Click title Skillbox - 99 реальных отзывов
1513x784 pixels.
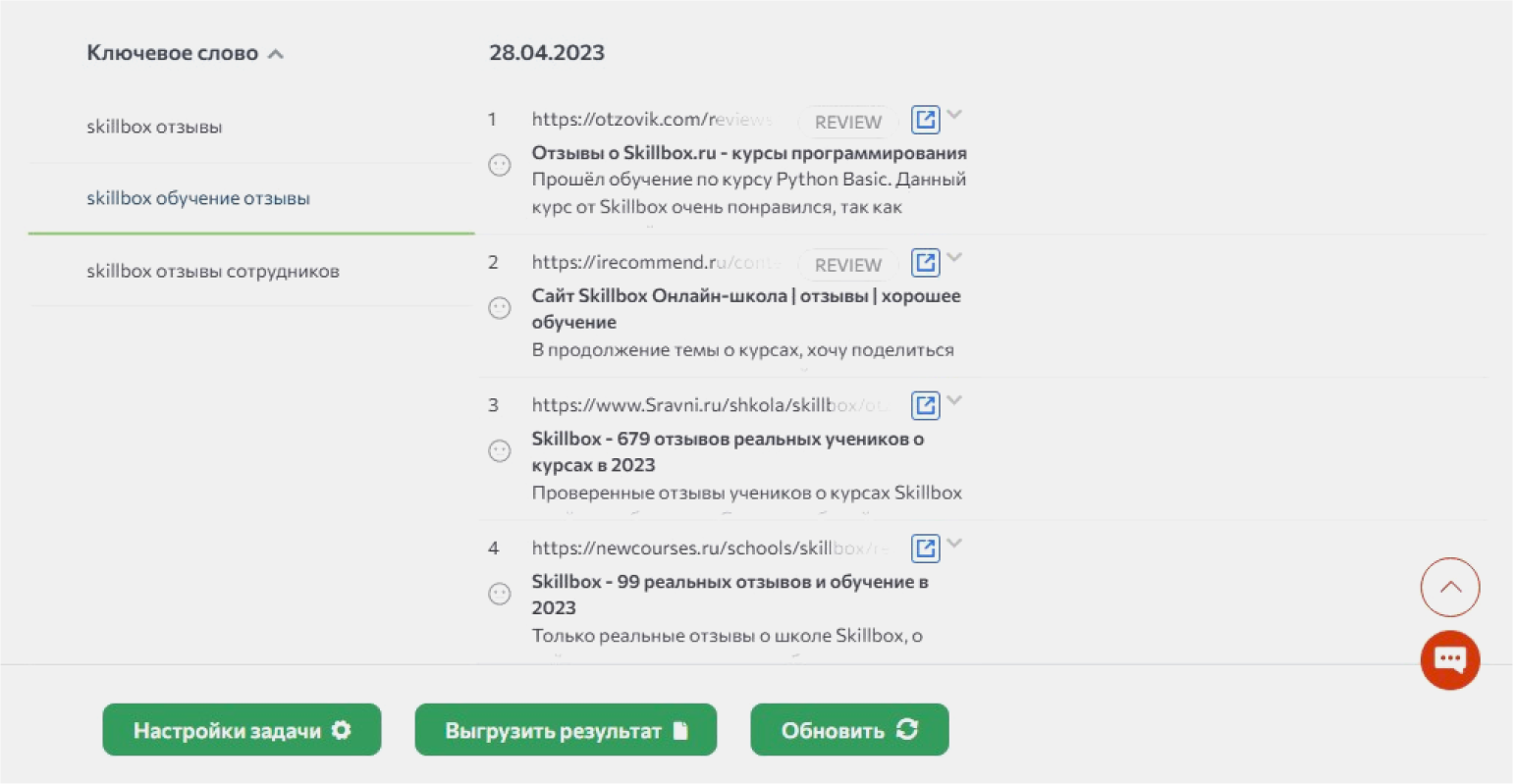(729, 595)
